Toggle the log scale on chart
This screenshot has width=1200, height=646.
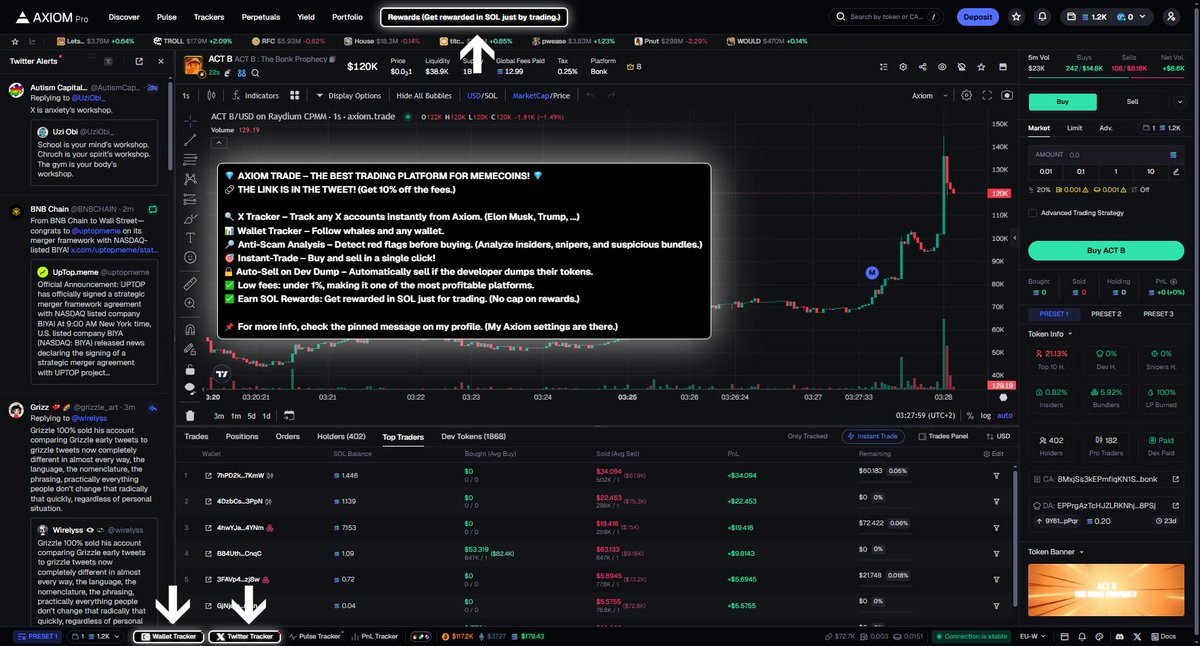(986, 415)
